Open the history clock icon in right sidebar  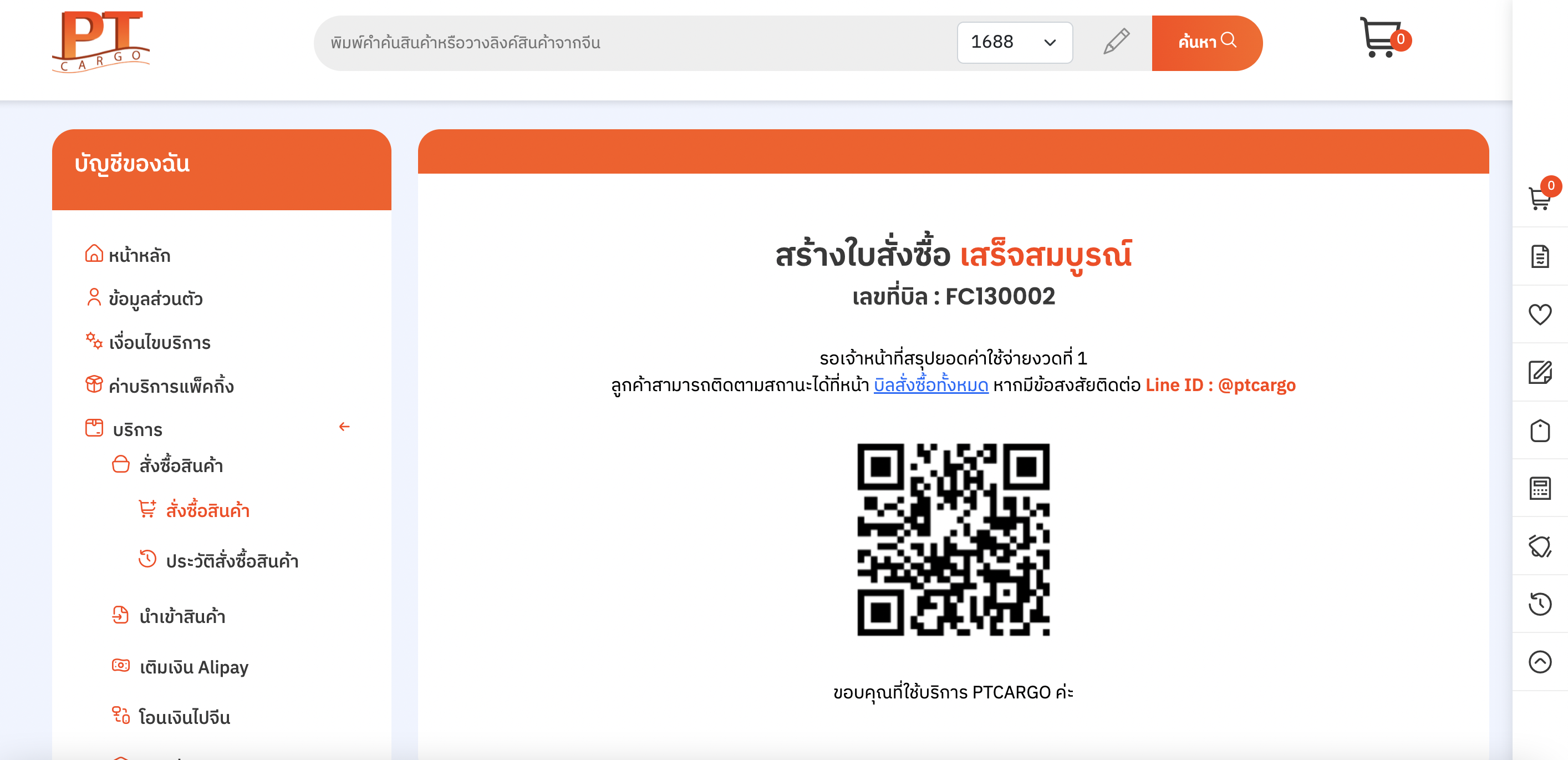click(1540, 604)
